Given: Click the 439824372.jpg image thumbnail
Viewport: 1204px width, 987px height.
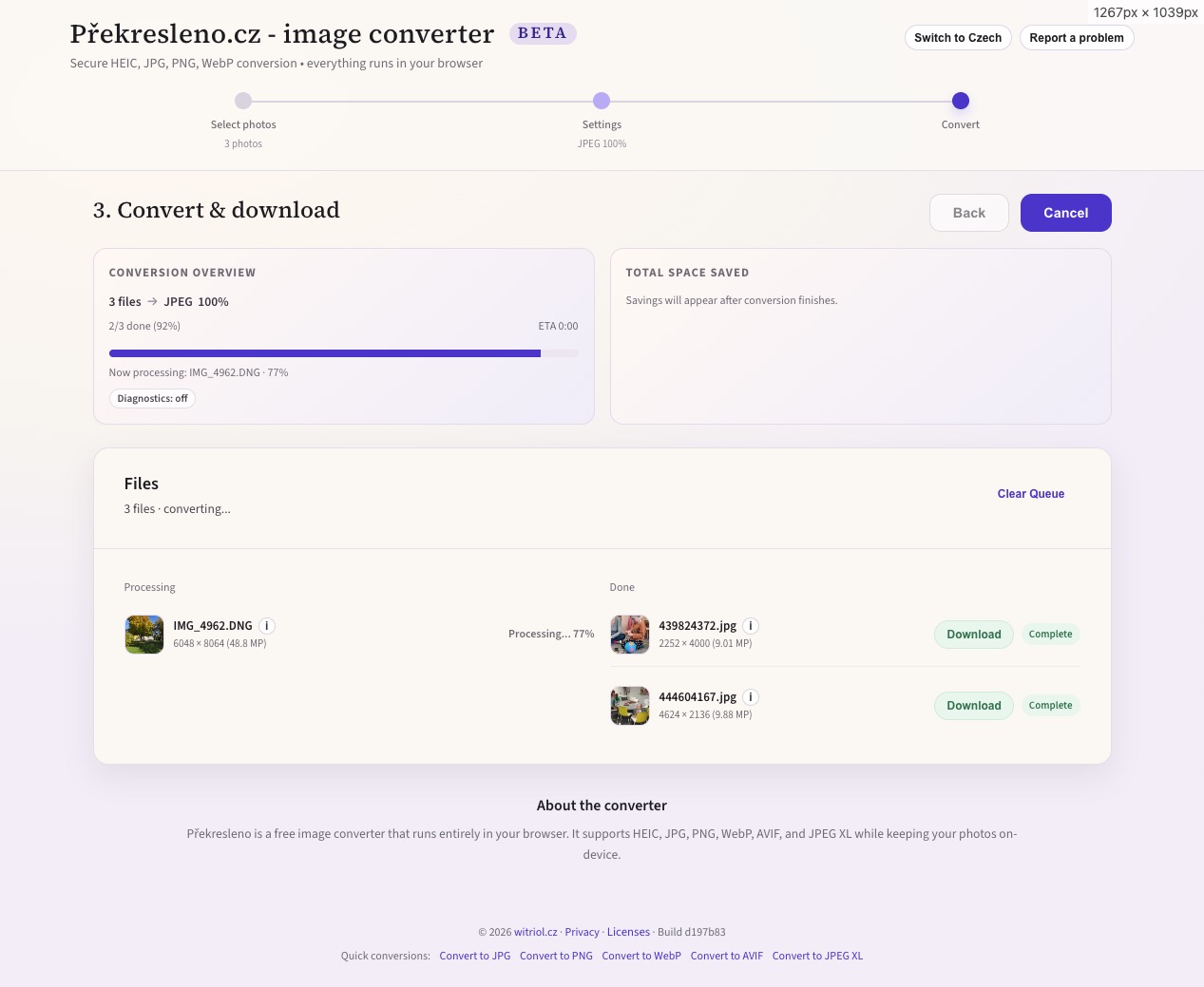Looking at the screenshot, I should click(x=629, y=634).
